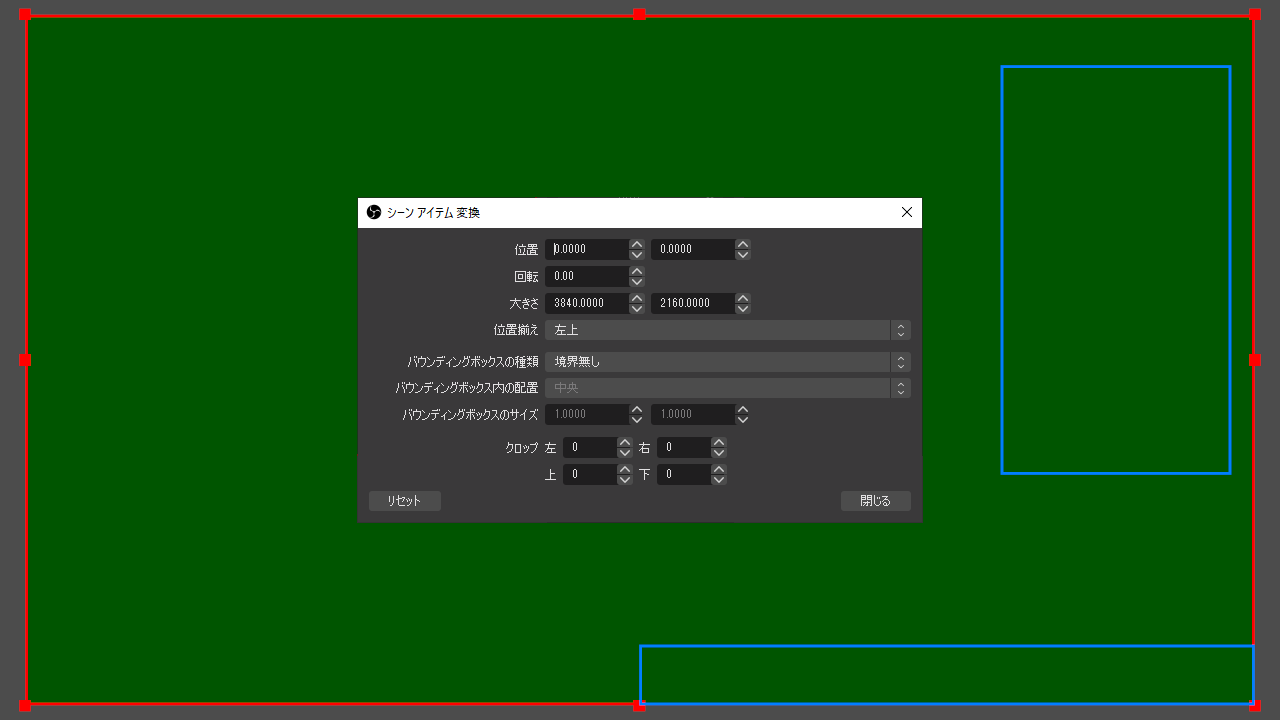The width and height of the screenshot is (1280, 720).
Task: Click the width field showing 3840.0000
Action: pos(587,303)
